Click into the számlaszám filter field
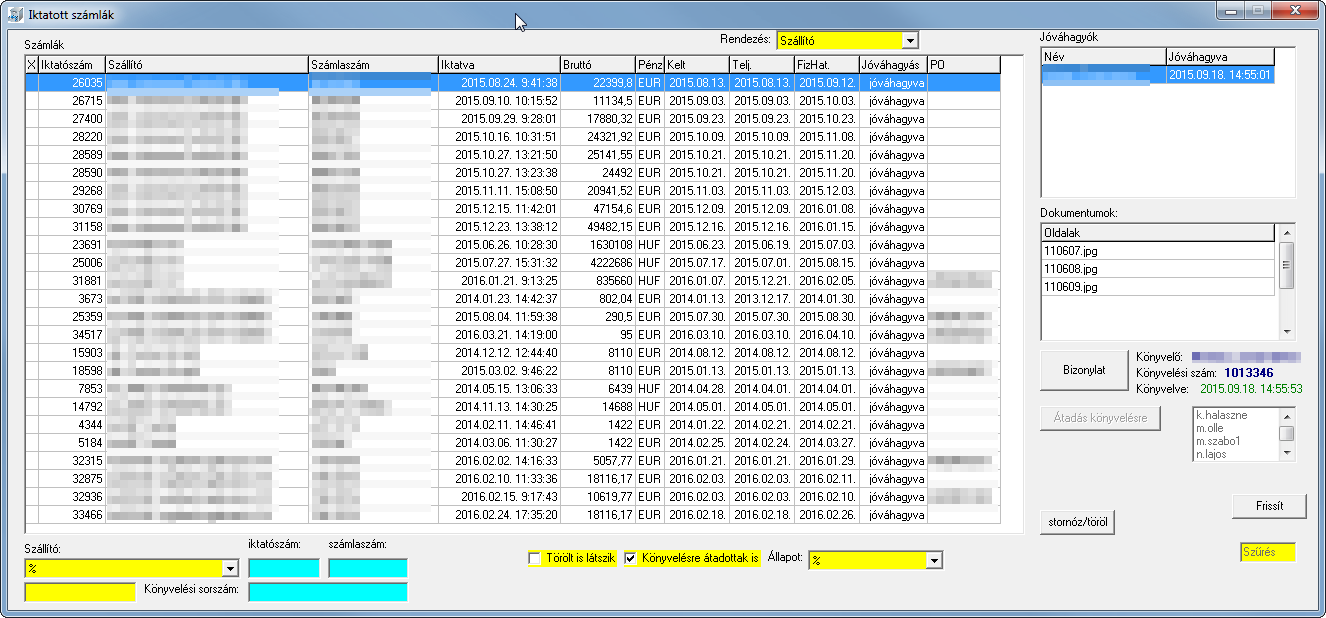 click(367, 568)
